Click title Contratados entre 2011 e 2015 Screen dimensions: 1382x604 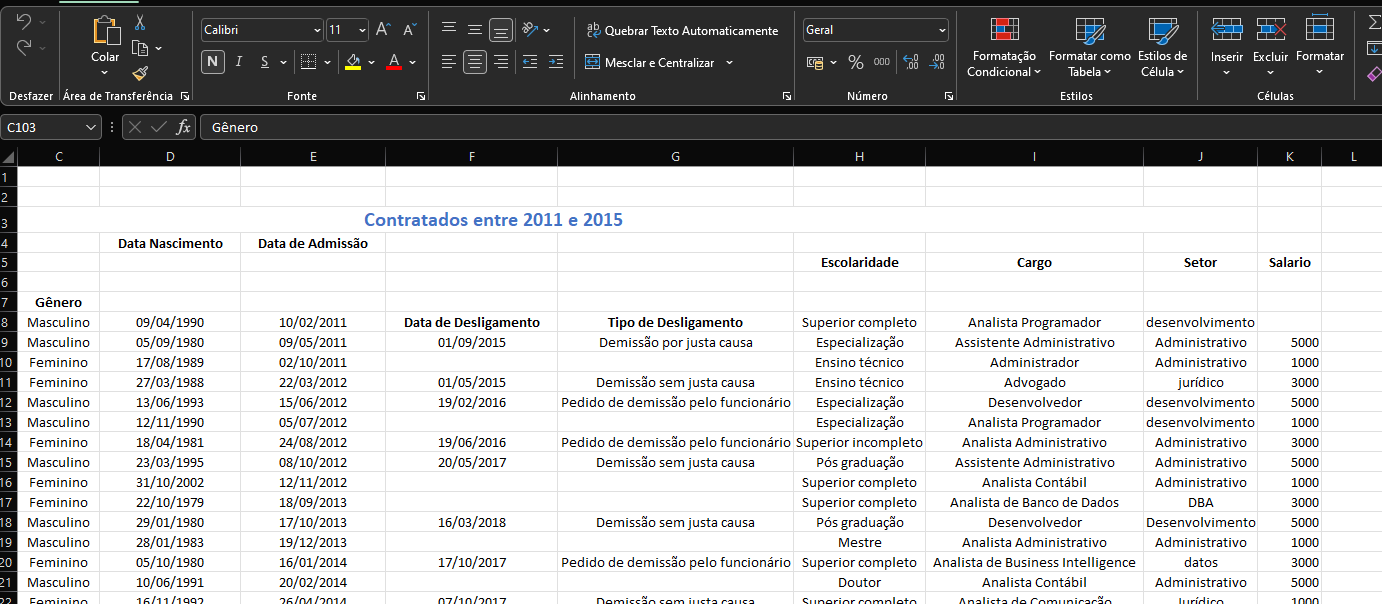click(493, 220)
